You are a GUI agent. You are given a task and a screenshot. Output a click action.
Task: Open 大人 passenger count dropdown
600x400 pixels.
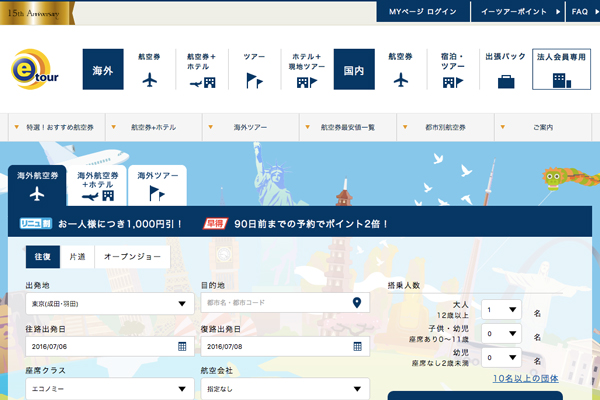click(501, 310)
